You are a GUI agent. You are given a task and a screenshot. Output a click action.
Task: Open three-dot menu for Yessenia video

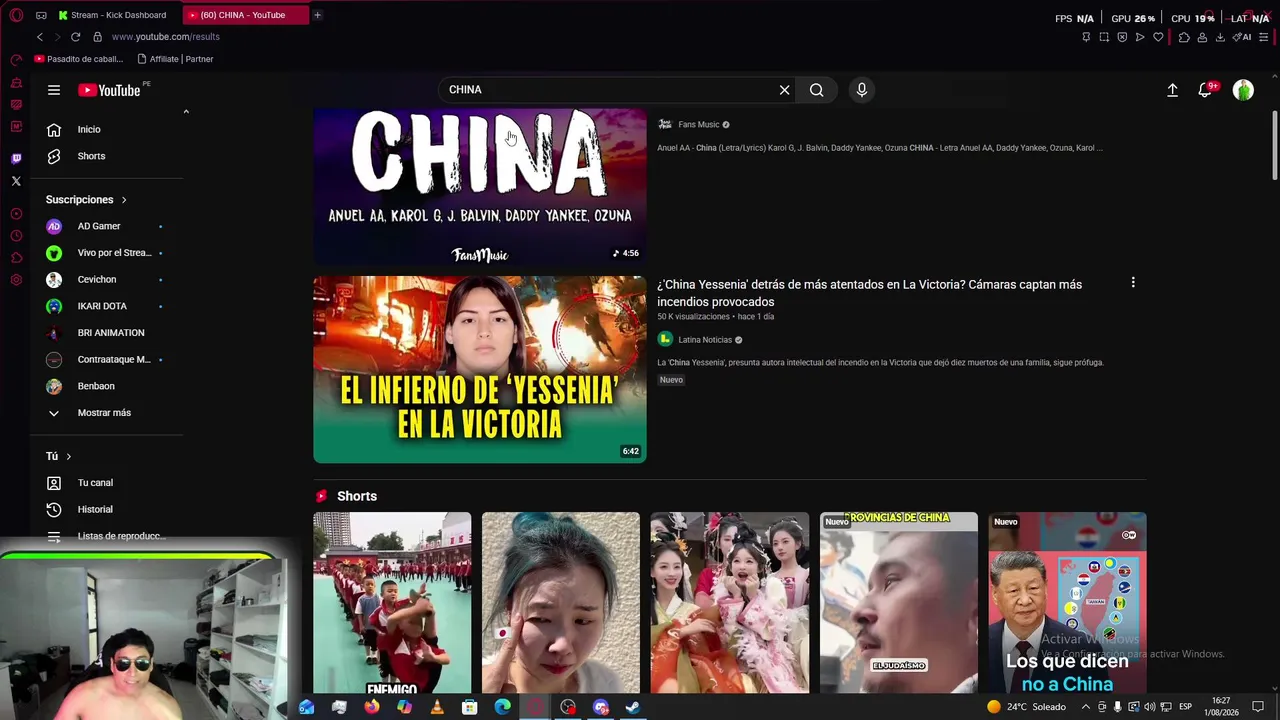tap(1133, 283)
